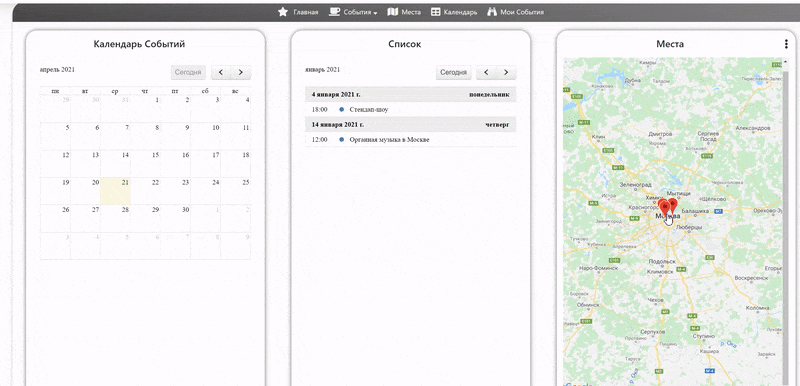Click the star icon beside Главная

click(283, 12)
